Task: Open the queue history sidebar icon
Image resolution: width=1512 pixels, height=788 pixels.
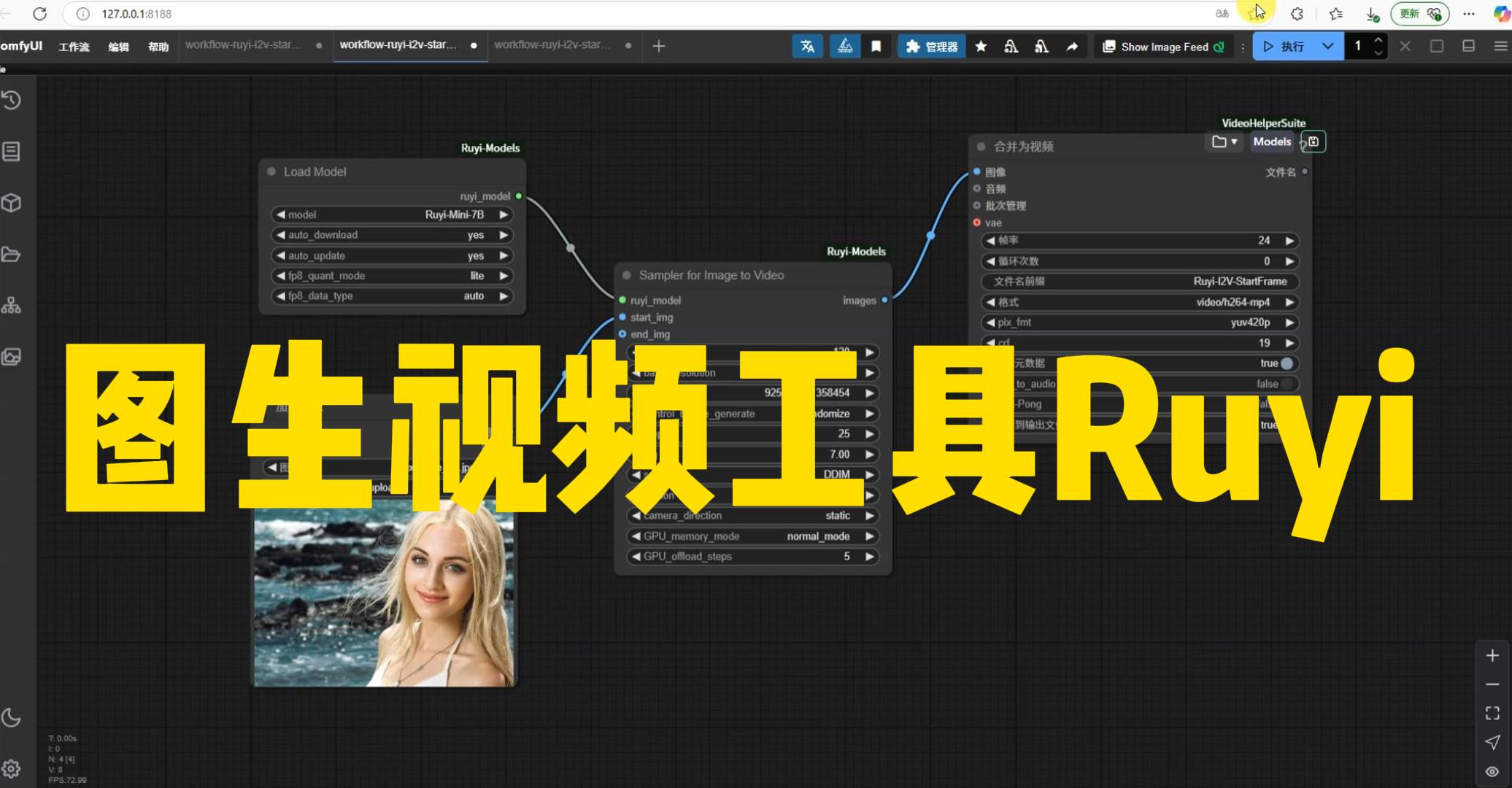Action: (12, 100)
